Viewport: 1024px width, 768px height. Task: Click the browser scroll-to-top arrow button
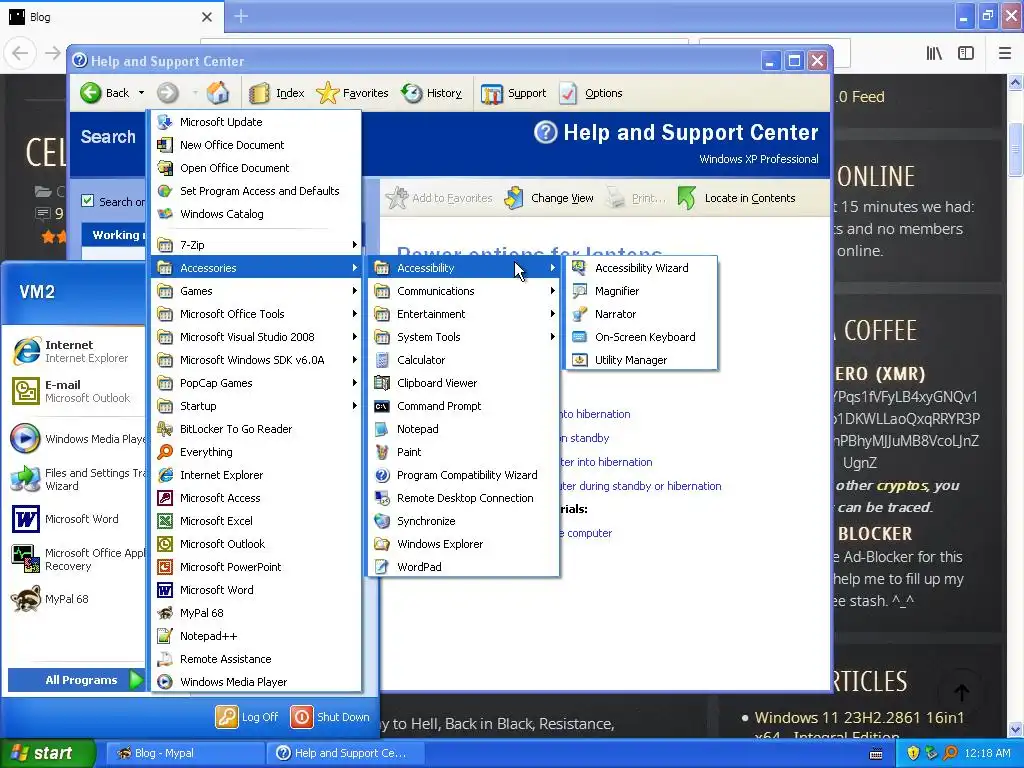point(961,692)
